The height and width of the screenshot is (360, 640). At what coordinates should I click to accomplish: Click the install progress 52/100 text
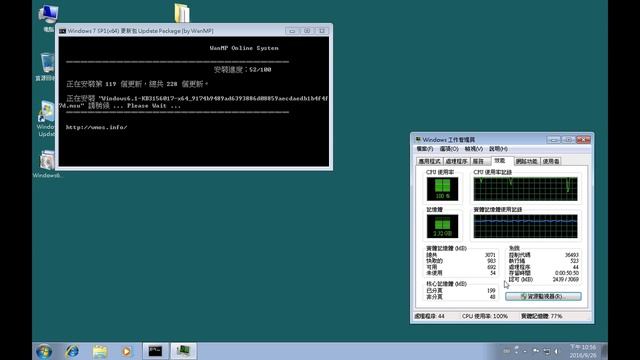pyautogui.click(x=242, y=70)
